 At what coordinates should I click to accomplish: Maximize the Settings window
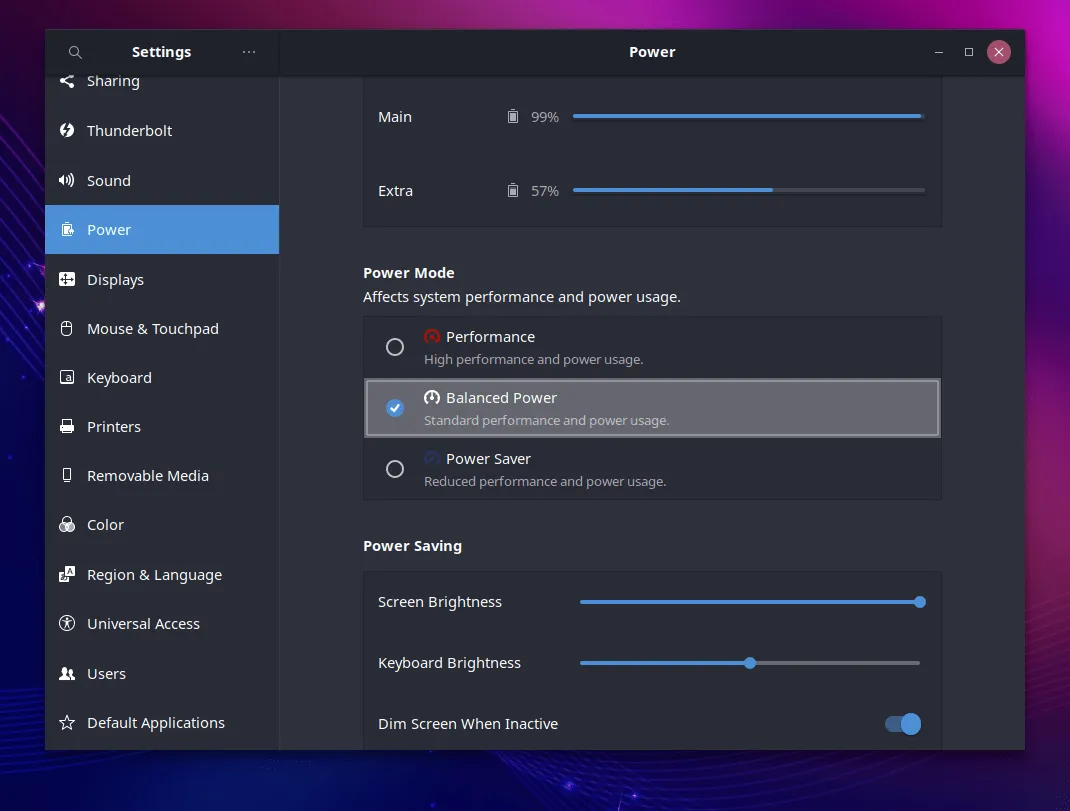968,52
